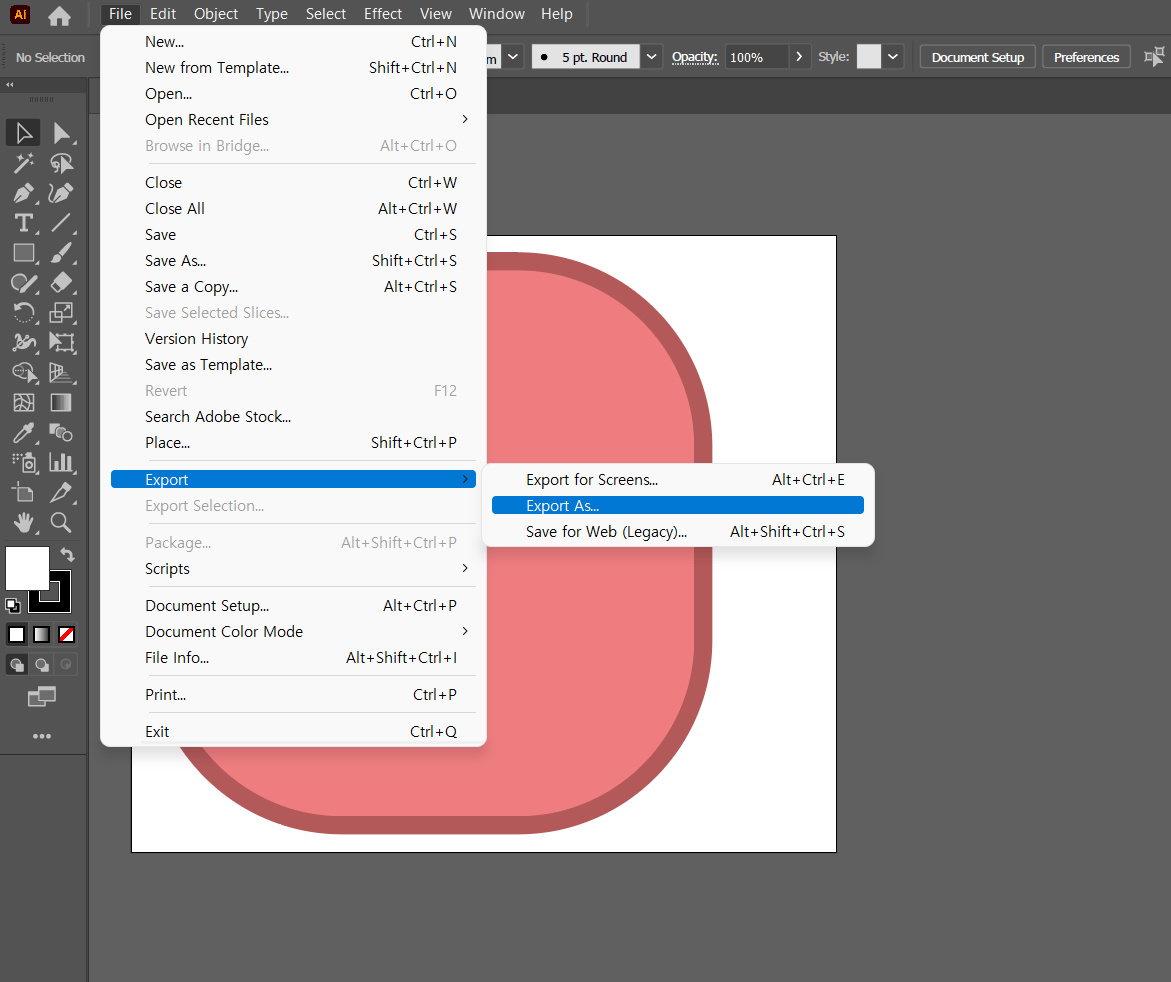Select the Blend tool
1171x982 pixels.
click(61, 432)
